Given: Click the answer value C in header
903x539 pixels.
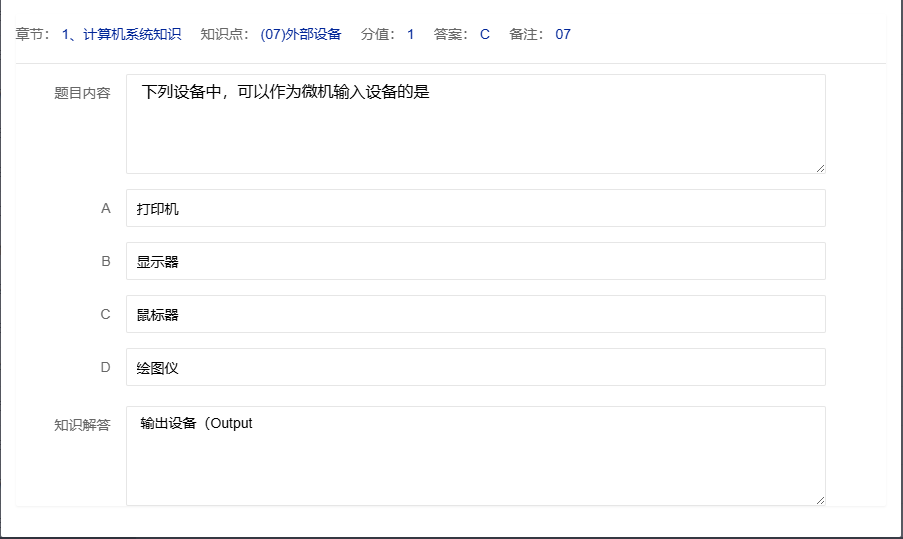Looking at the screenshot, I should pyautogui.click(x=485, y=34).
